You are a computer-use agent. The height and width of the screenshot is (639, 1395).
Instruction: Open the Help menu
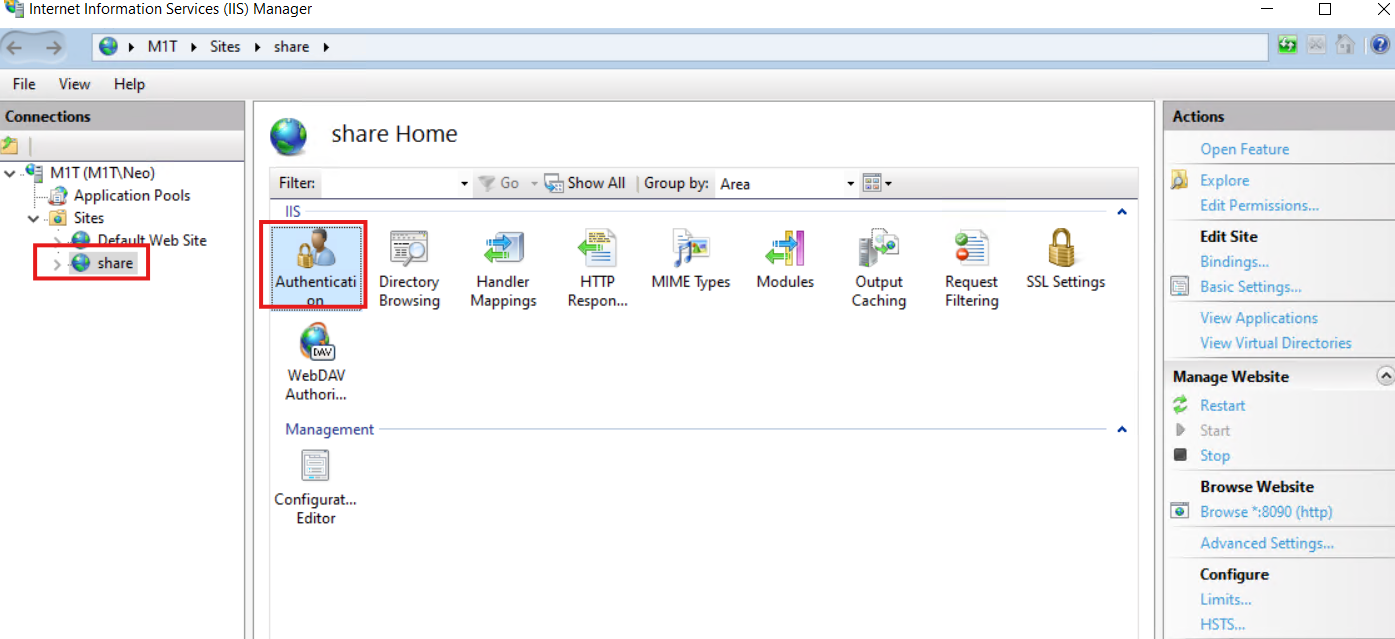point(129,84)
